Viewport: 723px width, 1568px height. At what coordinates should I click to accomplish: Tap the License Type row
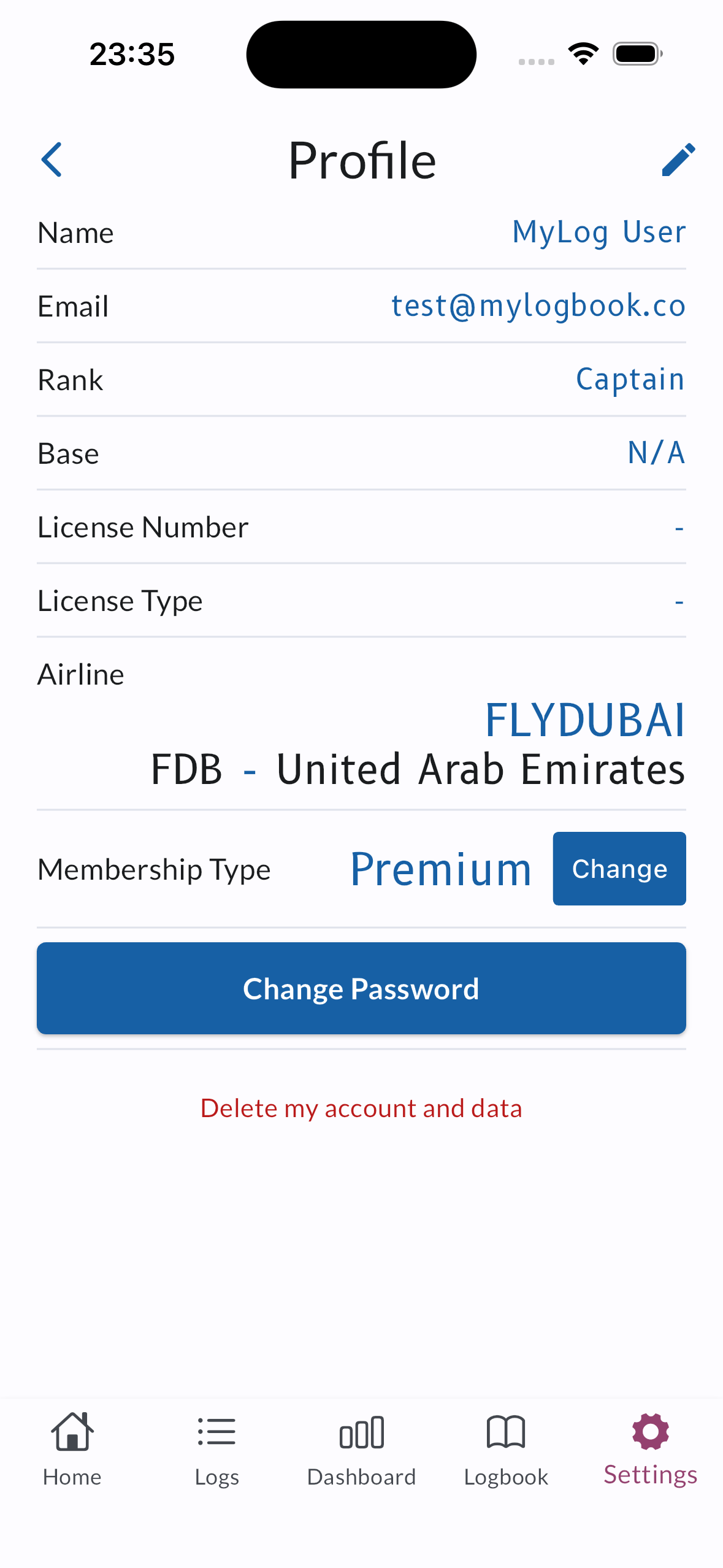pos(361,601)
